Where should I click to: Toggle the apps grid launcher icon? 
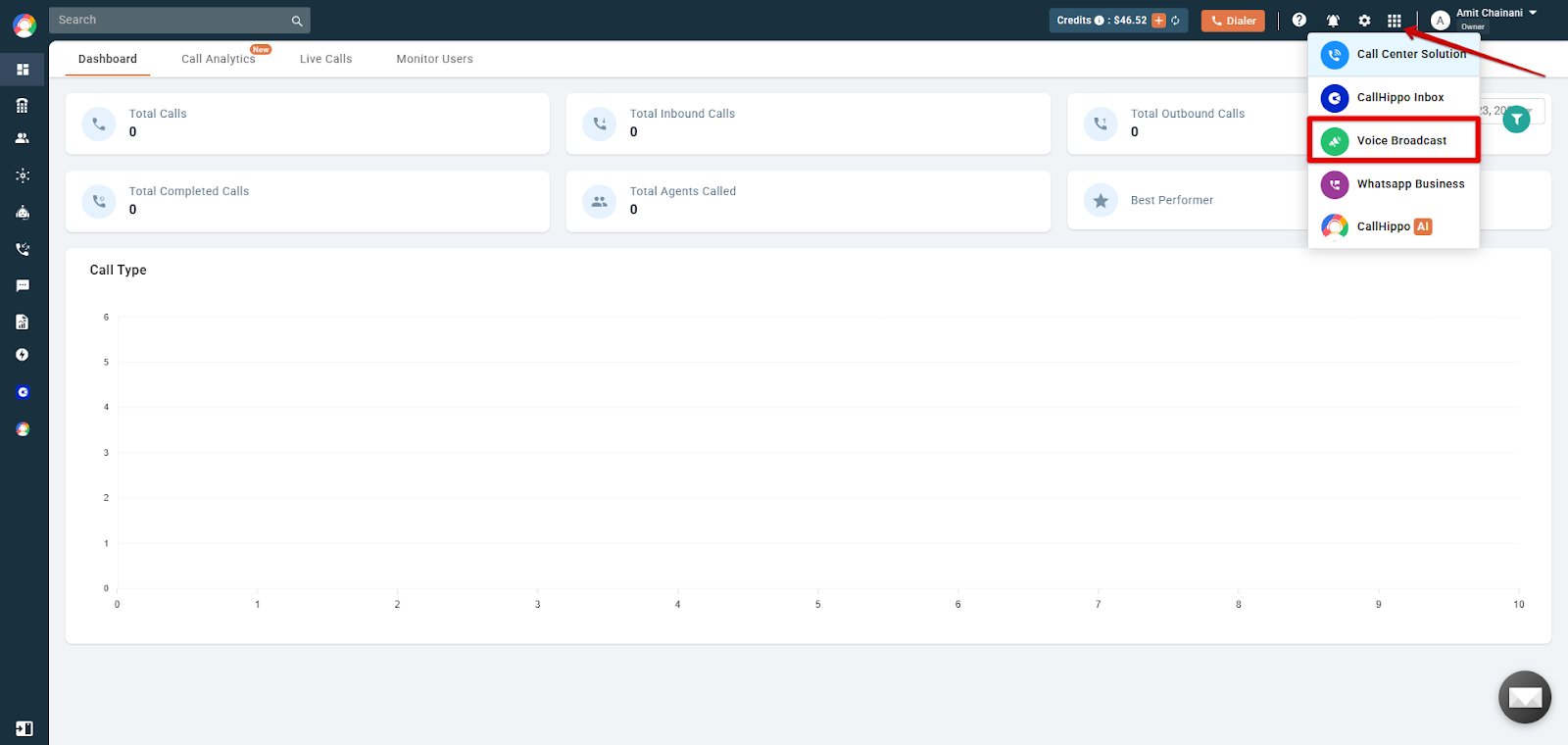coord(1395,21)
